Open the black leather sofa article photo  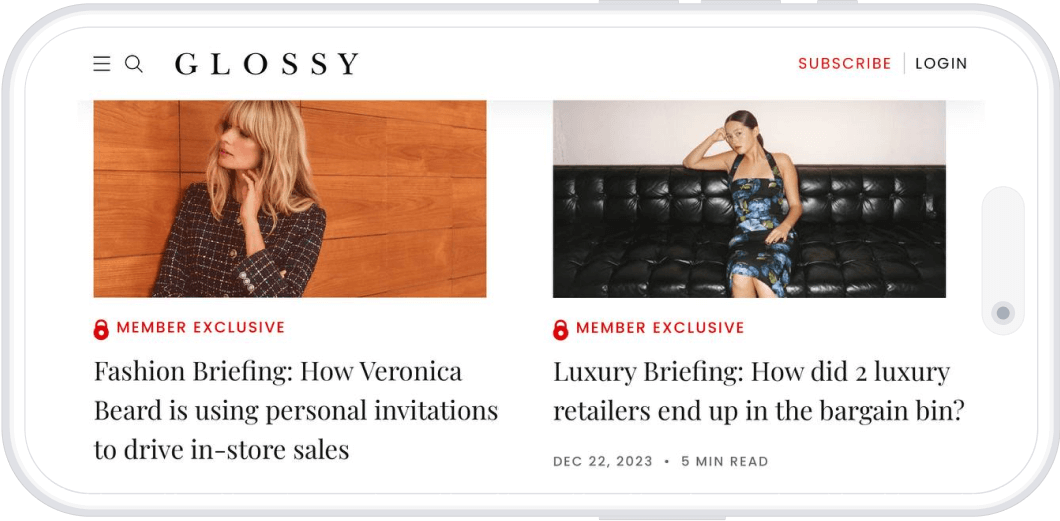(749, 199)
